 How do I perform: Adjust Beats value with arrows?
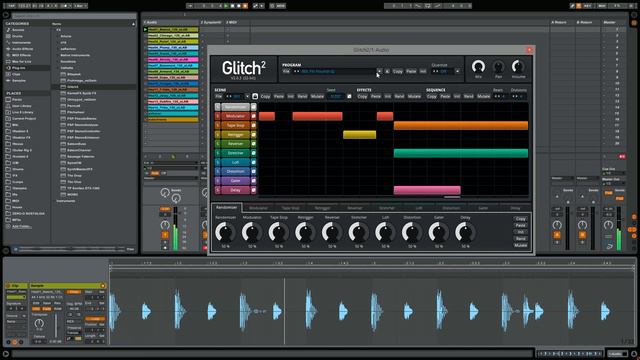pyautogui.click(x=497, y=96)
